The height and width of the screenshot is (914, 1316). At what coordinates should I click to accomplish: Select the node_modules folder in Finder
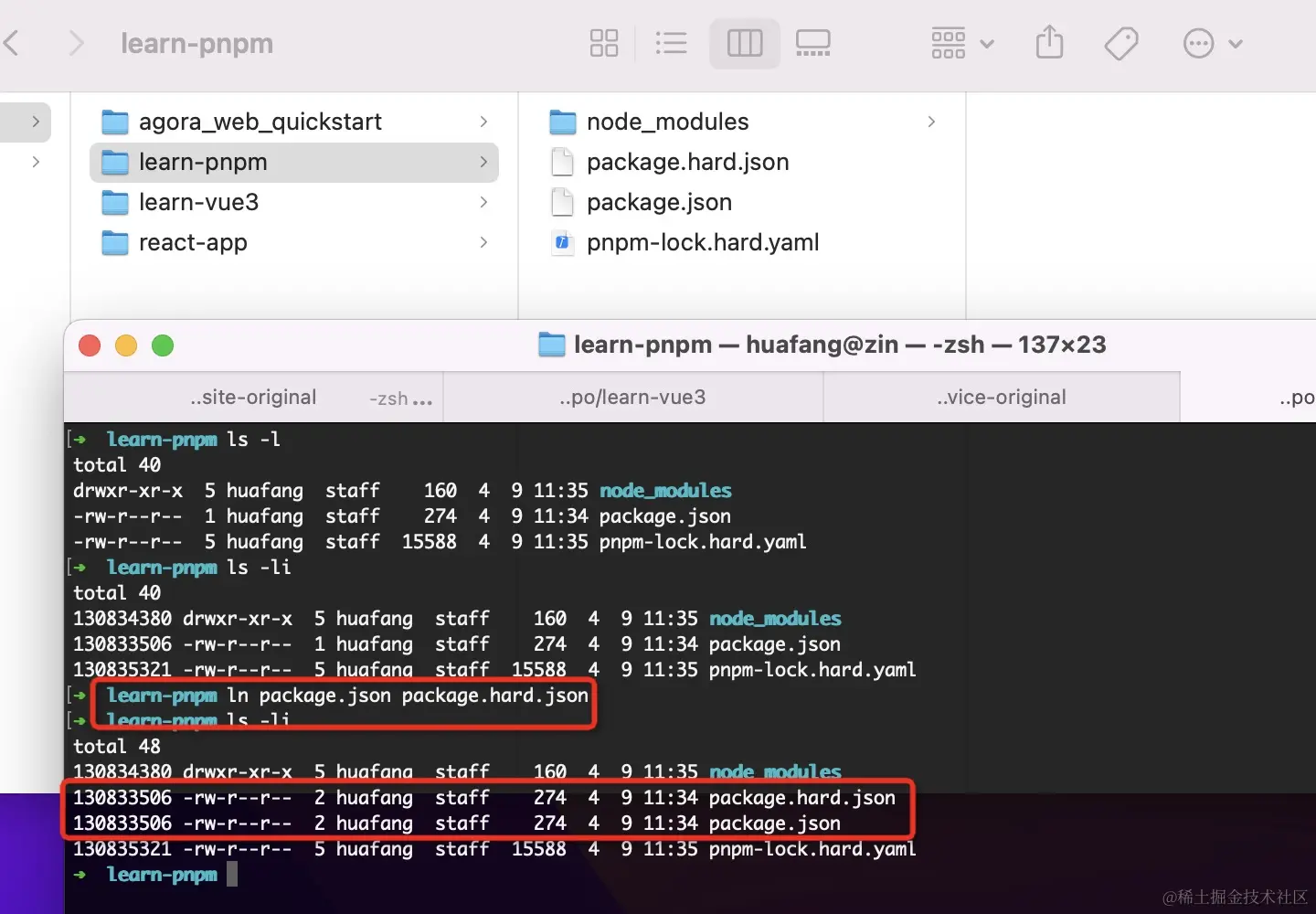[x=742, y=122]
